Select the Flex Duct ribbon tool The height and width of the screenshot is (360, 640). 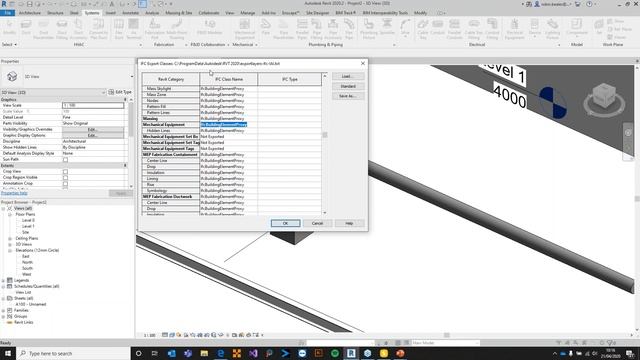119,29
